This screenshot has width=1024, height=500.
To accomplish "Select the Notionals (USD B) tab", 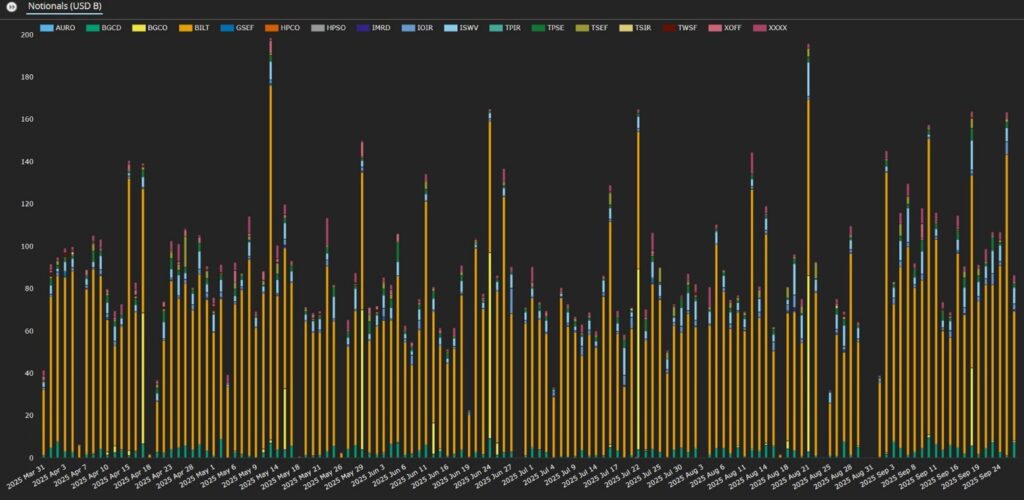I will click(64, 7).
